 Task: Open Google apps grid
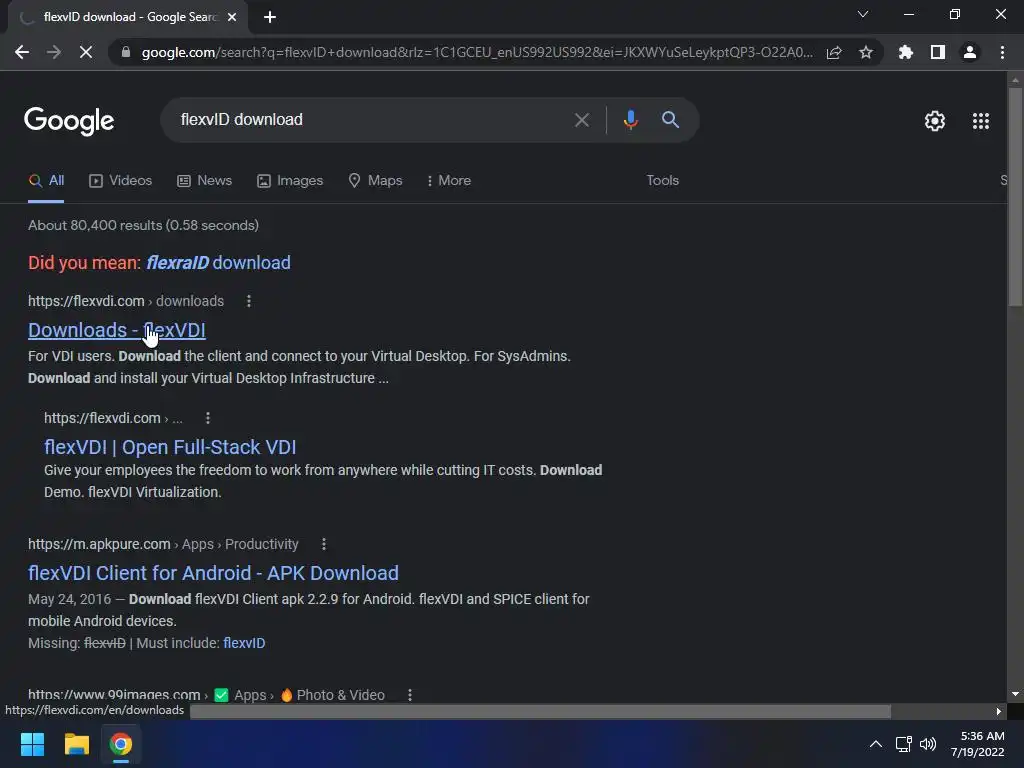point(981,121)
